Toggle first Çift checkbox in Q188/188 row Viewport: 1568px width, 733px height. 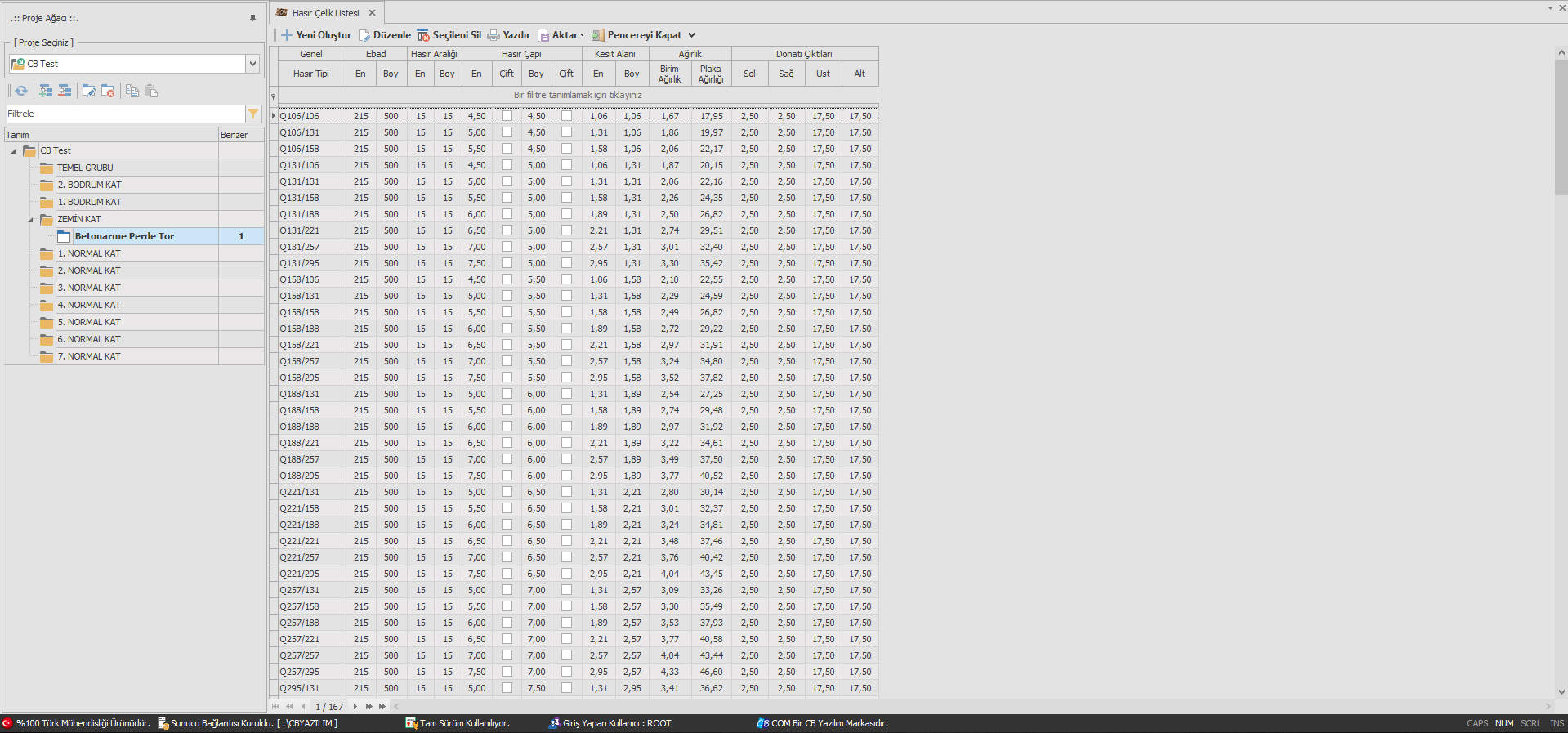click(x=507, y=427)
